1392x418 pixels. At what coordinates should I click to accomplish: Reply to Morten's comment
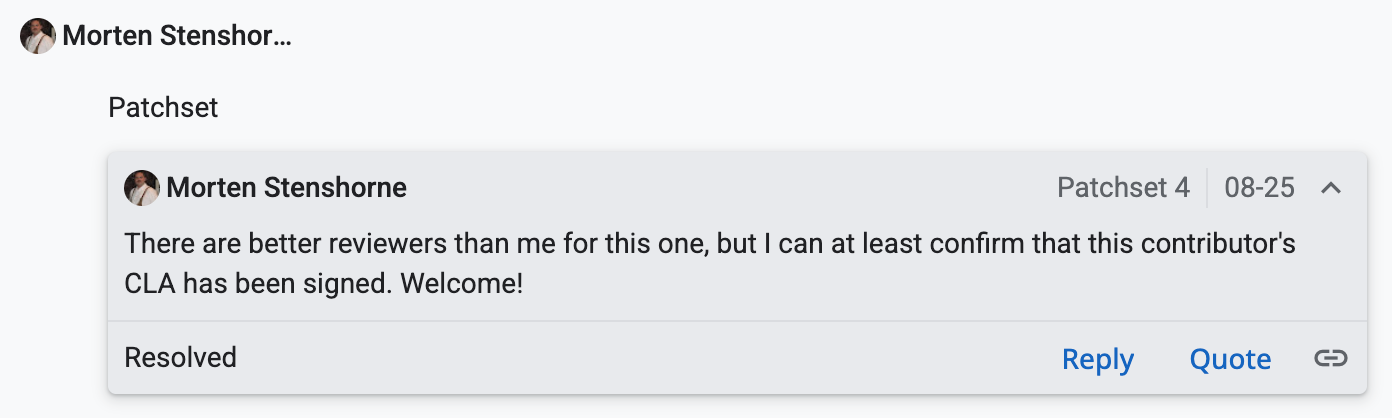pos(1097,359)
